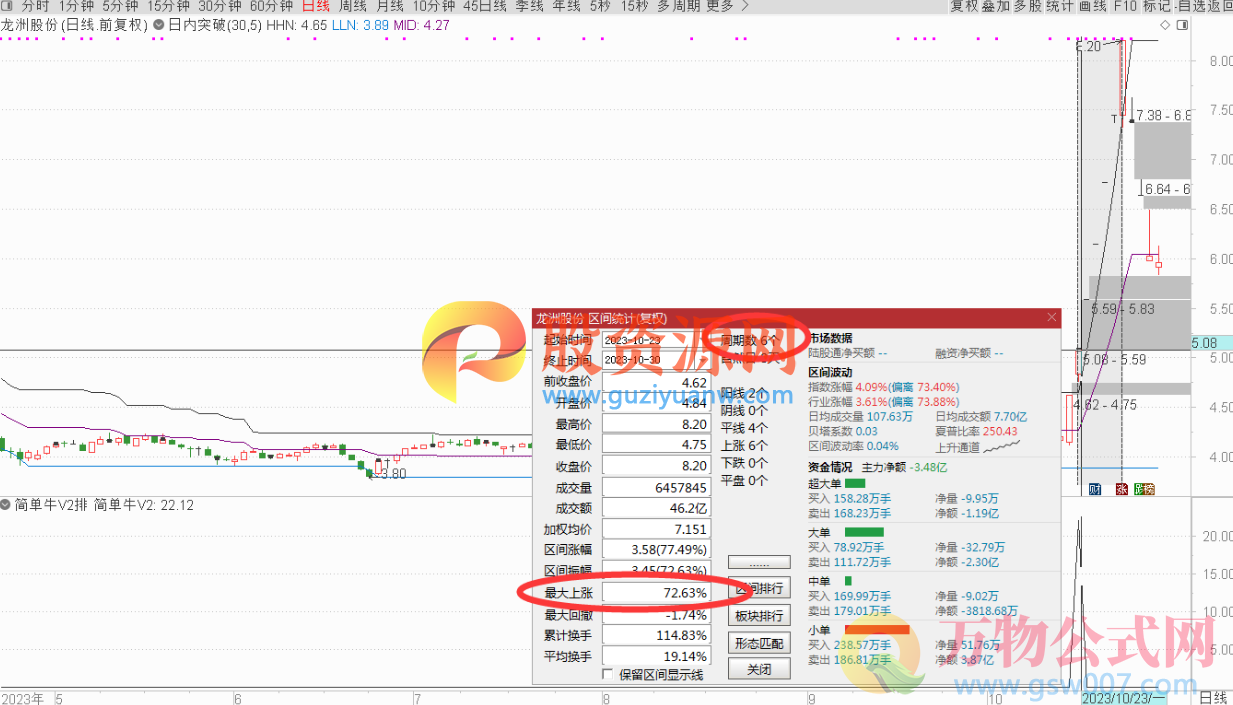Screen dimensions: 1233x705
Task: Click the 上升通道 trend sparkline icon
Action: pyautogui.click(x=1003, y=446)
